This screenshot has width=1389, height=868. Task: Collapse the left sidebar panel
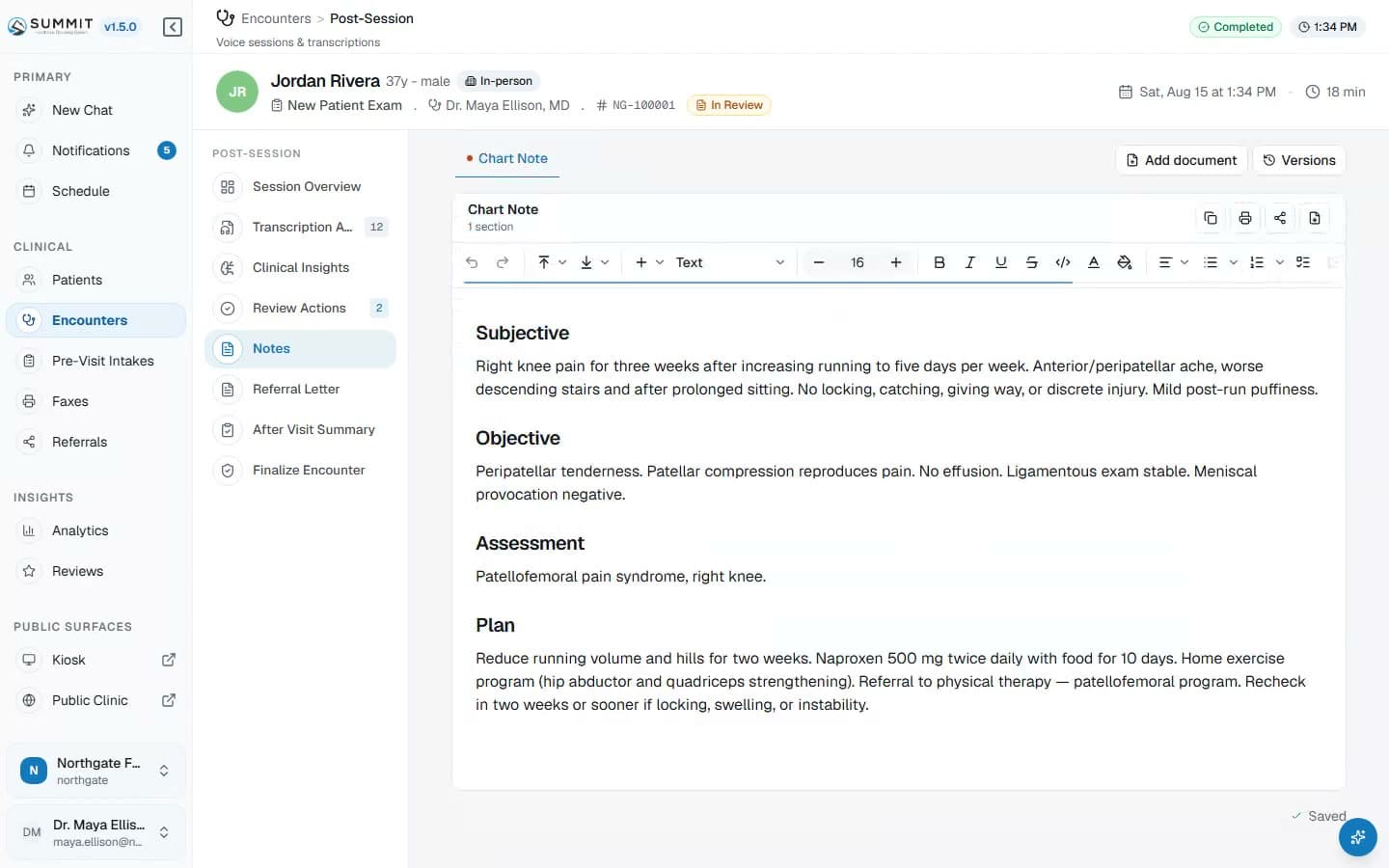coord(173,27)
